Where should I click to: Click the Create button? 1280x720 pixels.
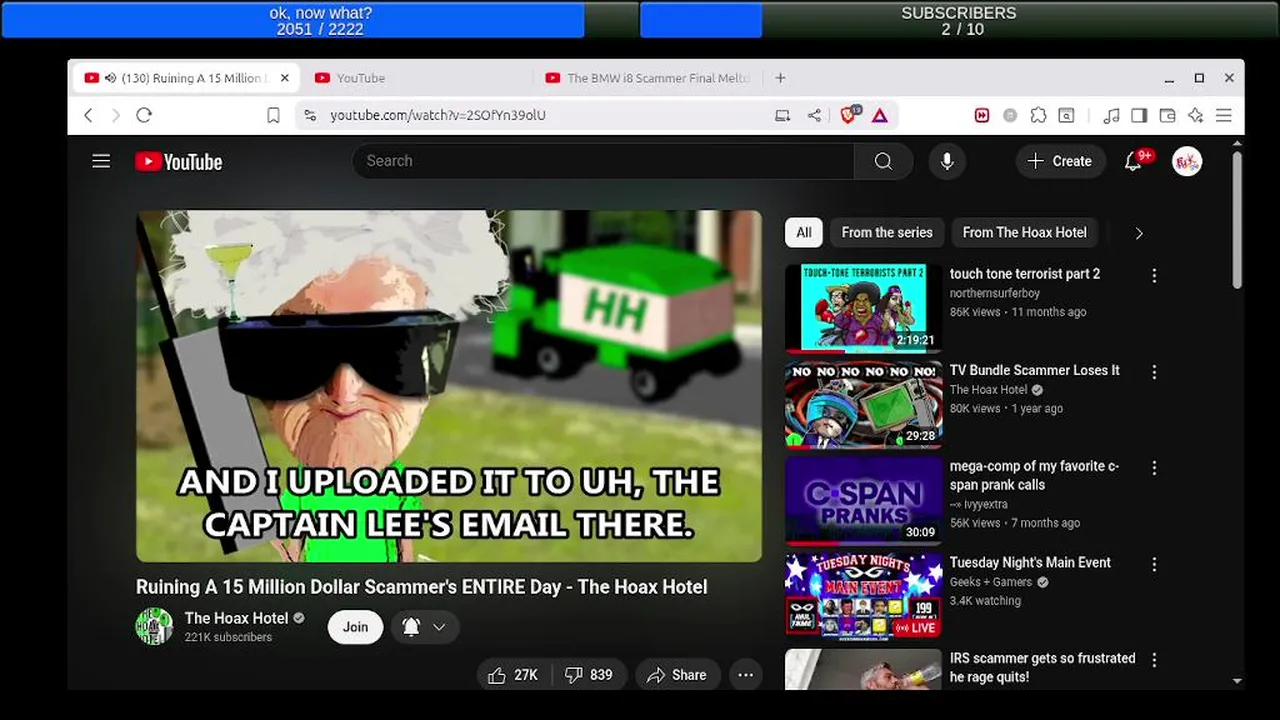[x=1059, y=161]
